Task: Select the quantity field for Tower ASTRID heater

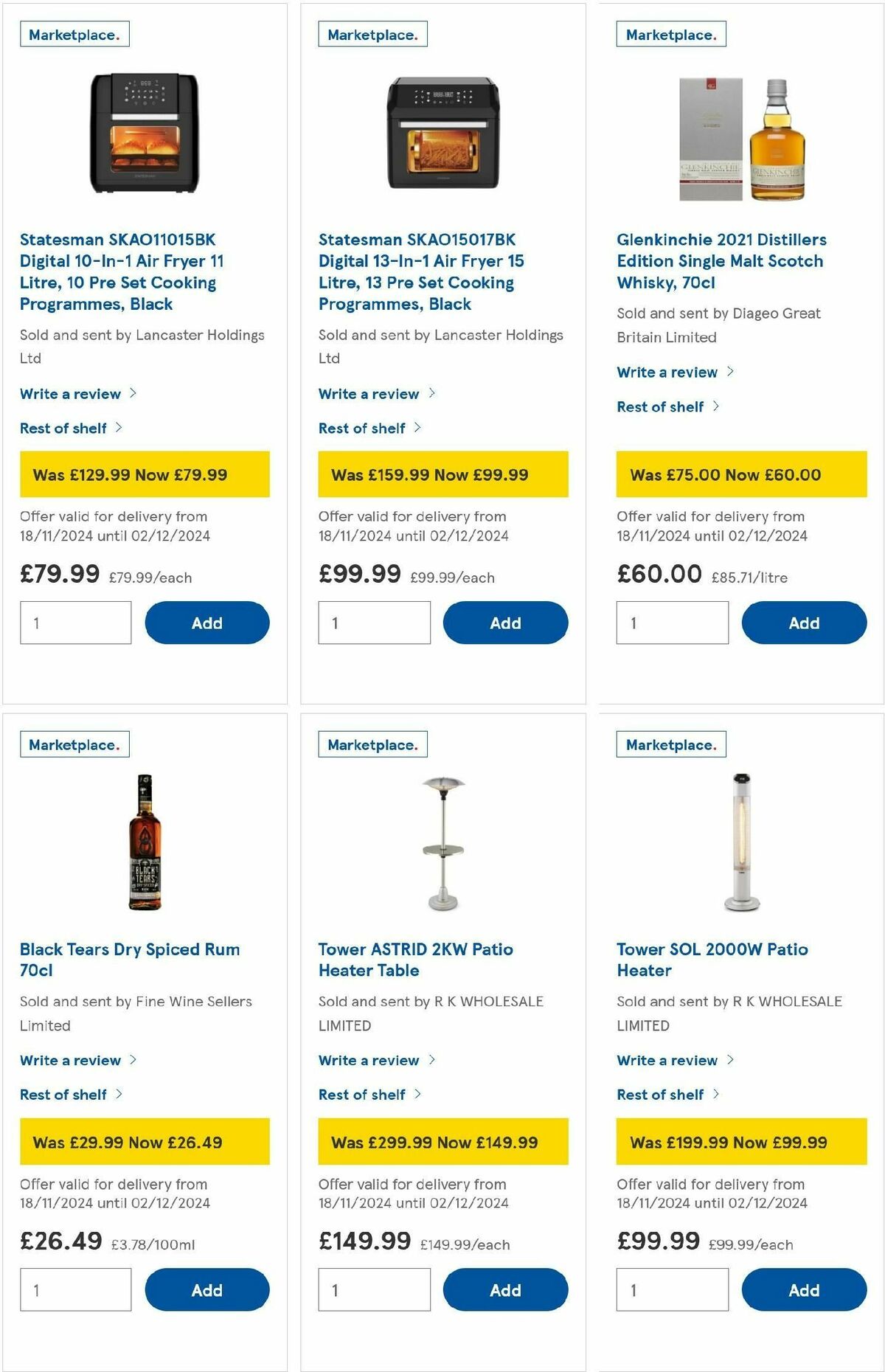Action: point(374,1289)
